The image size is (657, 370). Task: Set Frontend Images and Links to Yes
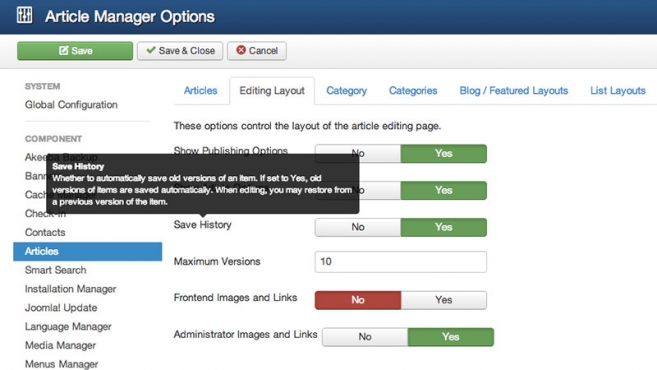coord(444,300)
